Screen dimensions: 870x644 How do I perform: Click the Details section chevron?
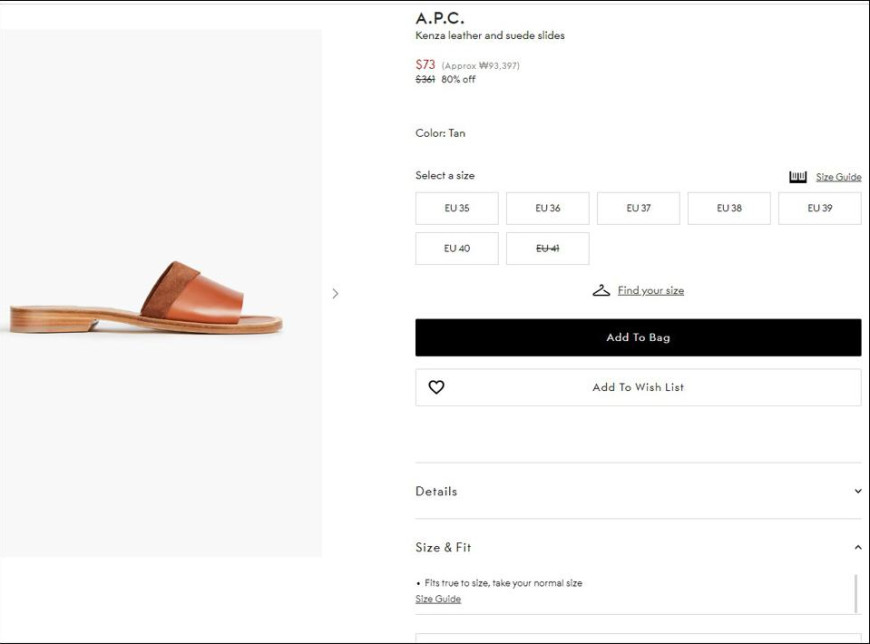pyautogui.click(x=858, y=491)
